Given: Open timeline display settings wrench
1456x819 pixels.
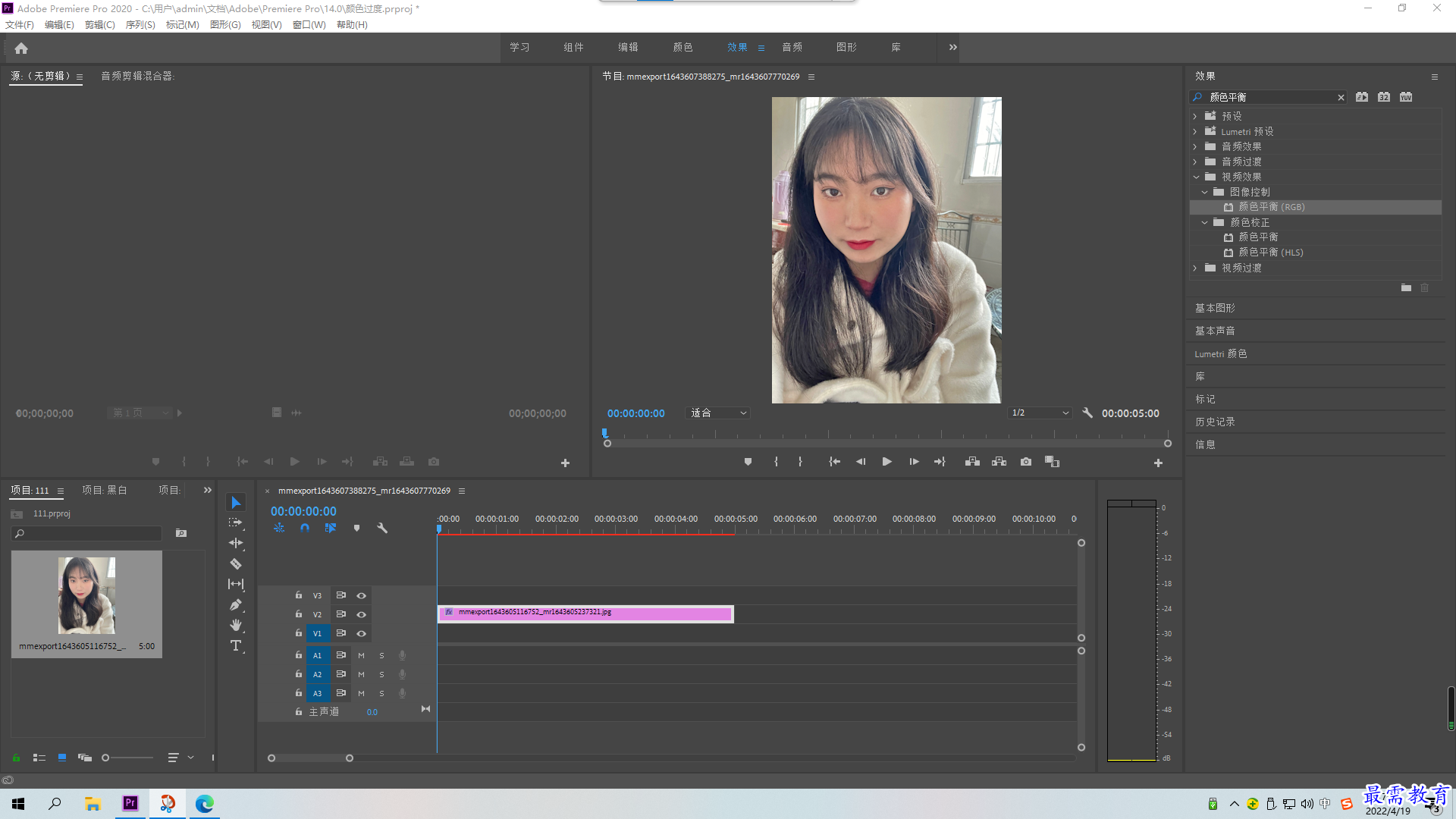Looking at the screenshot, I should click(x=382, y=528).
